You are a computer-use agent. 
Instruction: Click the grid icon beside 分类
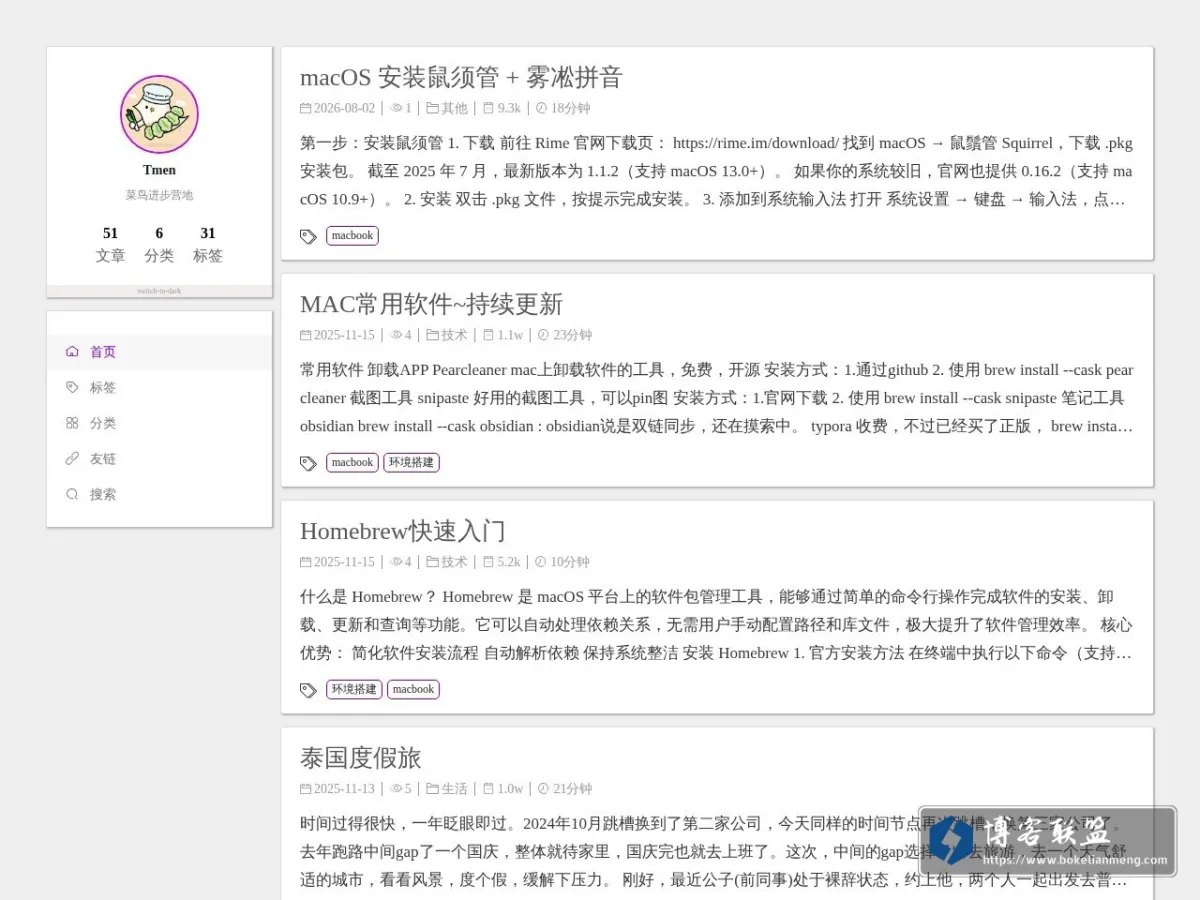[72, 423]
